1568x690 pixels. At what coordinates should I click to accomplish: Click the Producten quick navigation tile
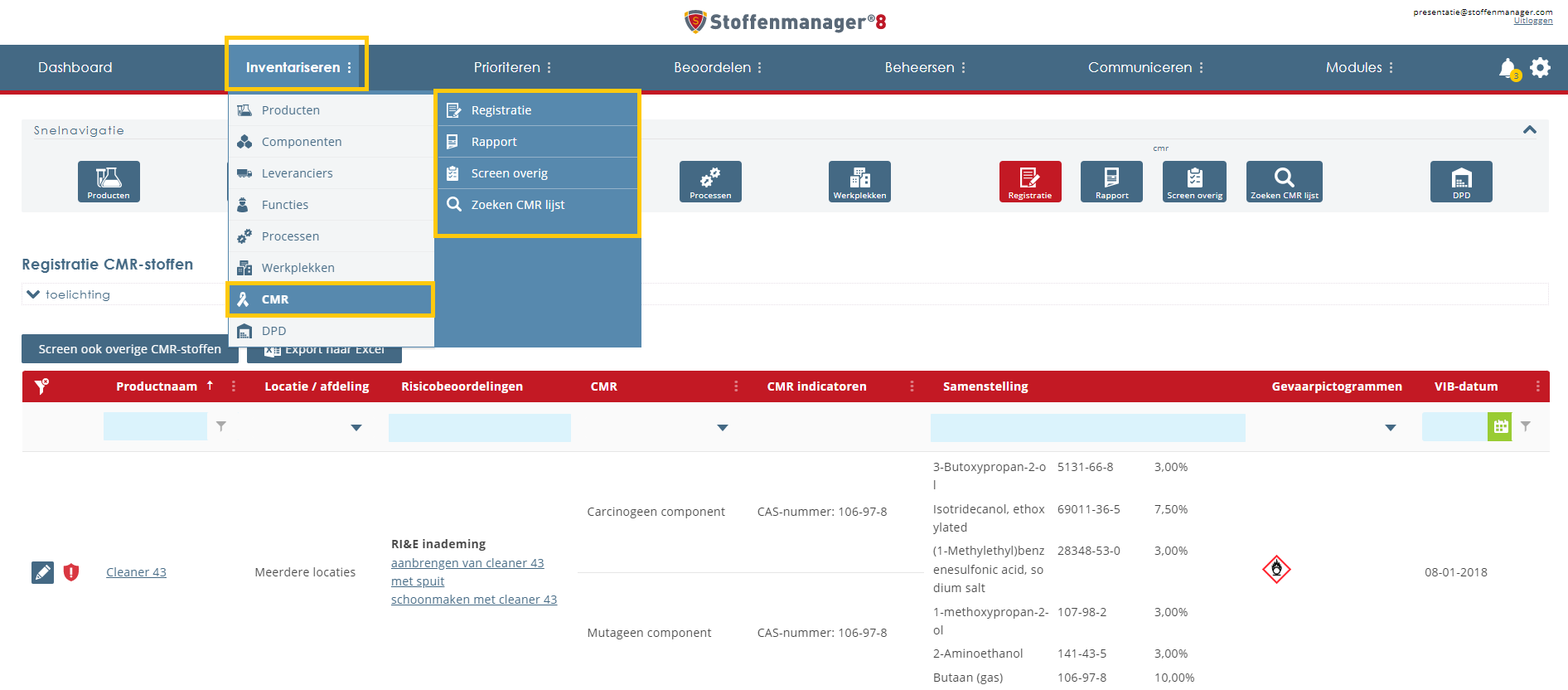(x=109, y=181)
